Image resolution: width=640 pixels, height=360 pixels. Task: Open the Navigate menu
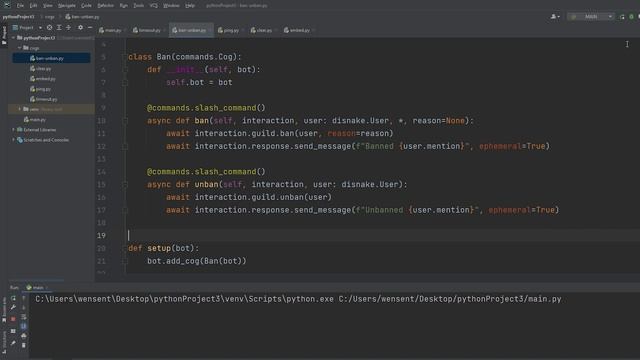coord(67,6)
